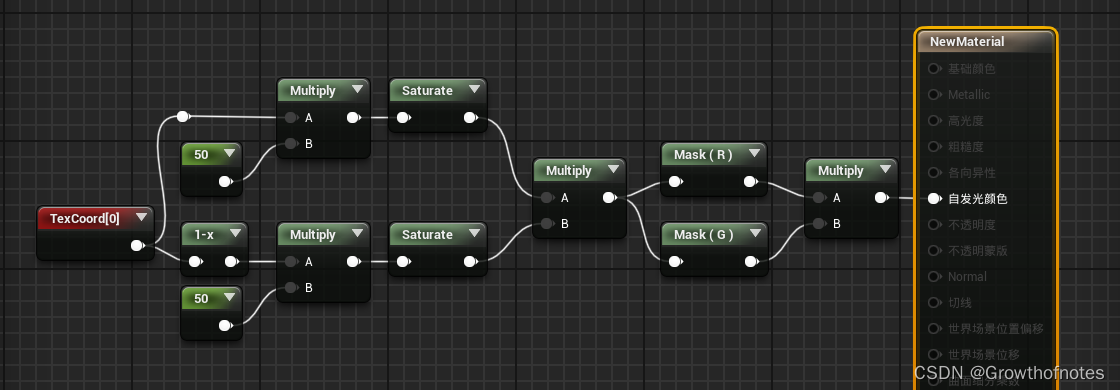Screen dimensions: 1120x390
Task: Click the 切线 input pin on NewMaterial
Action: (934, 303)
